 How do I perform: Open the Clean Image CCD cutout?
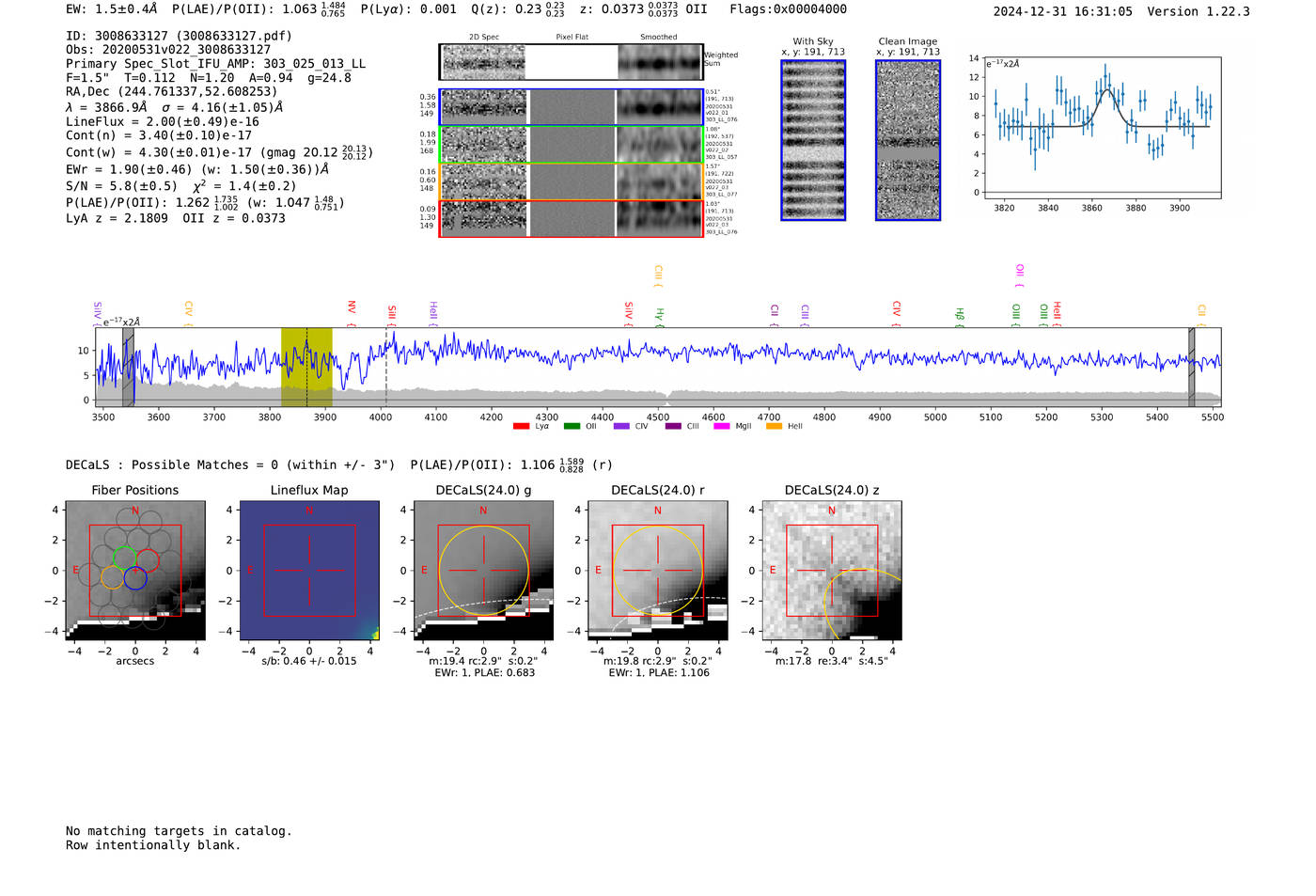coord(908,140)
